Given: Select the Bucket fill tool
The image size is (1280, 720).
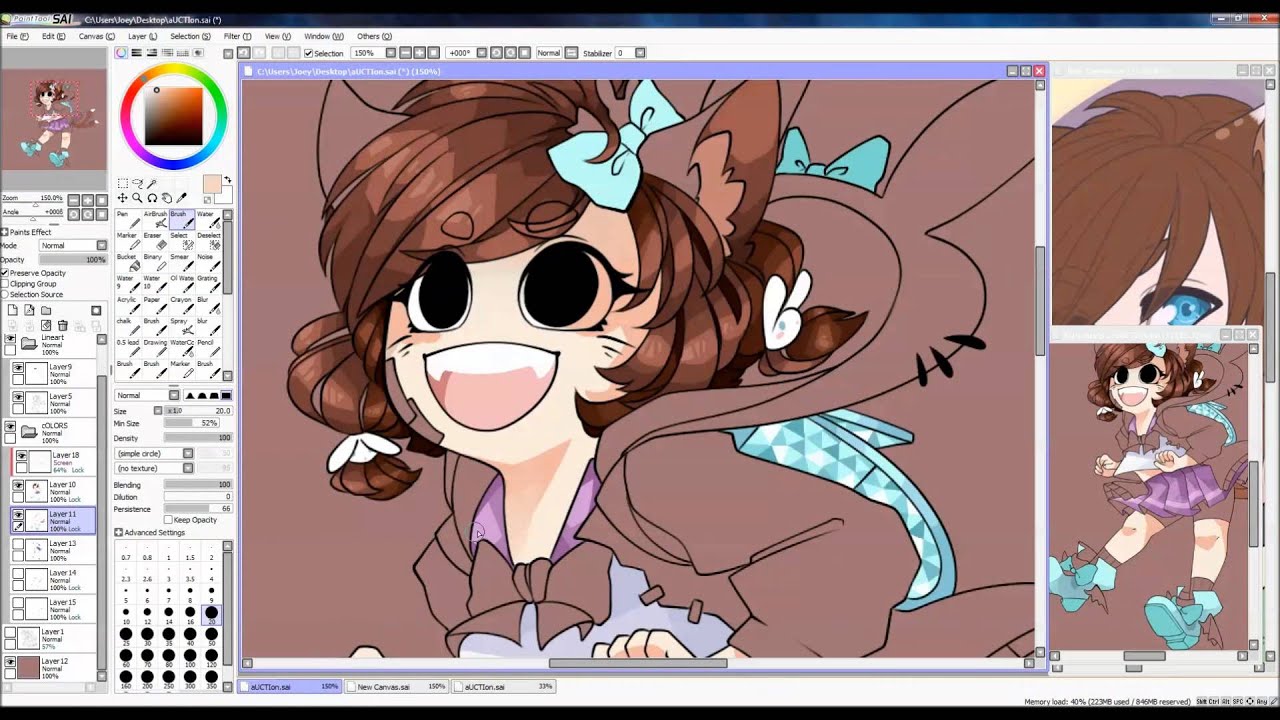Looking at the screenshot, I should [x=126, y=263].
